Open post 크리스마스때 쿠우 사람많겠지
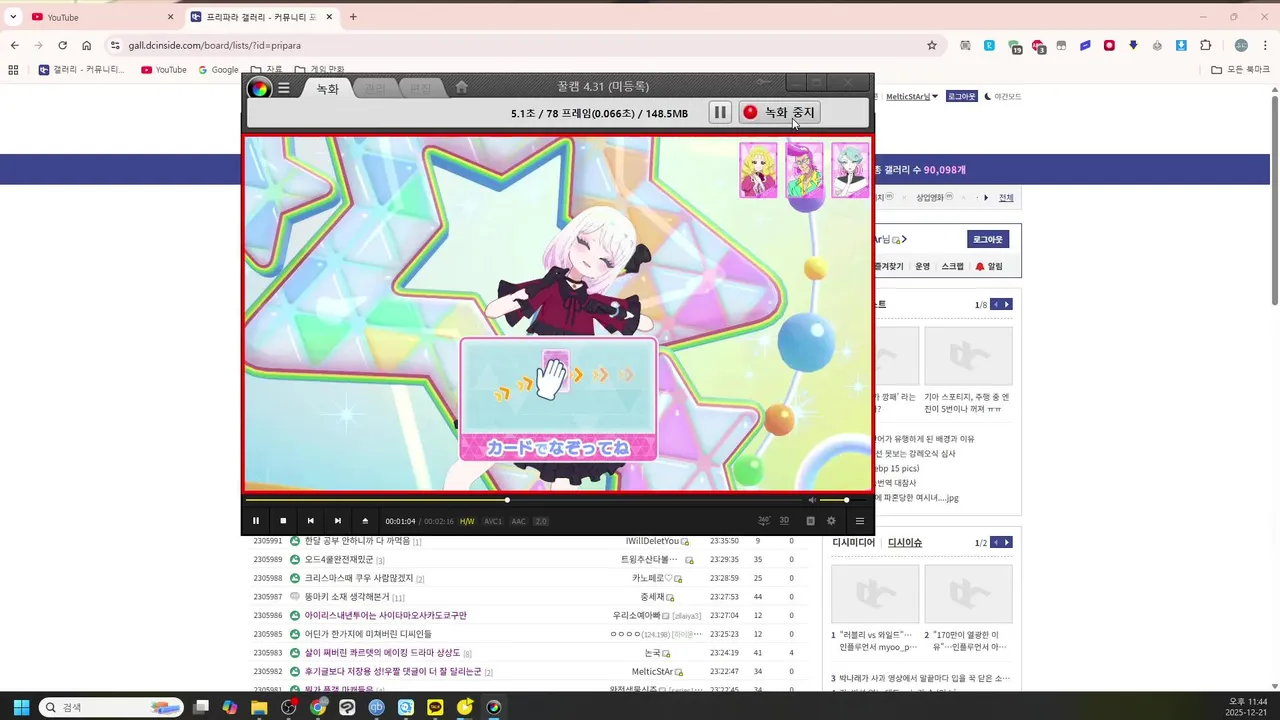1280x720 pixels. [x=358, y=578]
